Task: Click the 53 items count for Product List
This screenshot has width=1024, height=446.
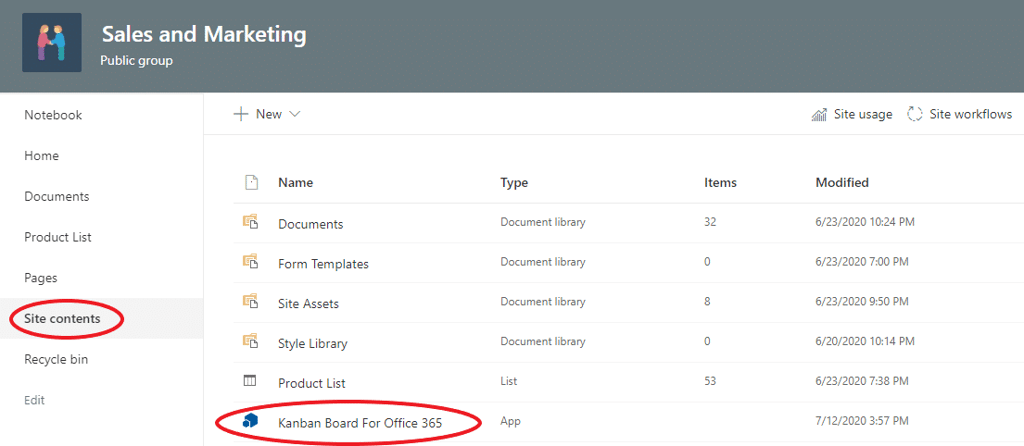Action: coord(711,381)
